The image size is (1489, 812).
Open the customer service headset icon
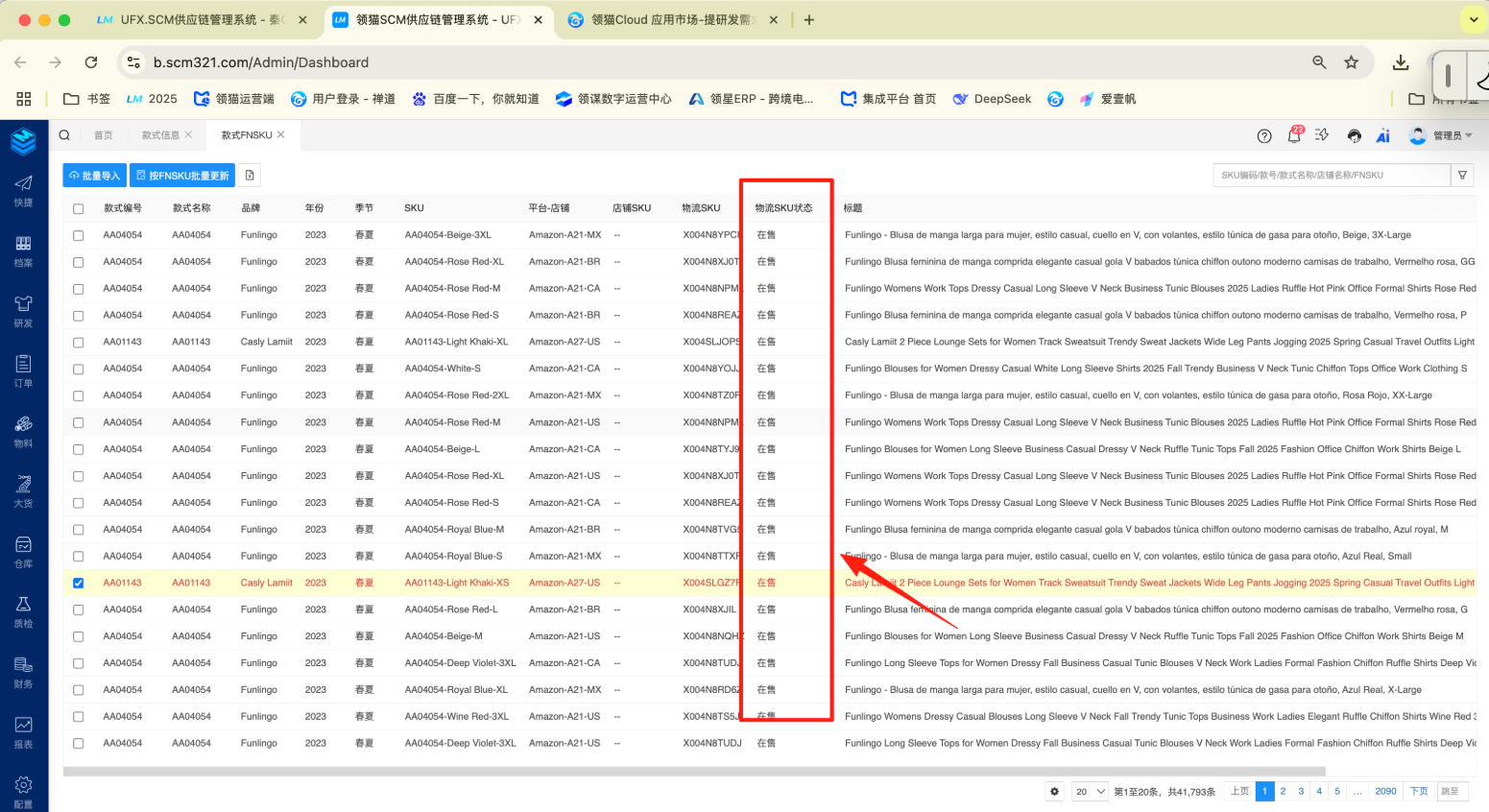[x=1354, y=136]
